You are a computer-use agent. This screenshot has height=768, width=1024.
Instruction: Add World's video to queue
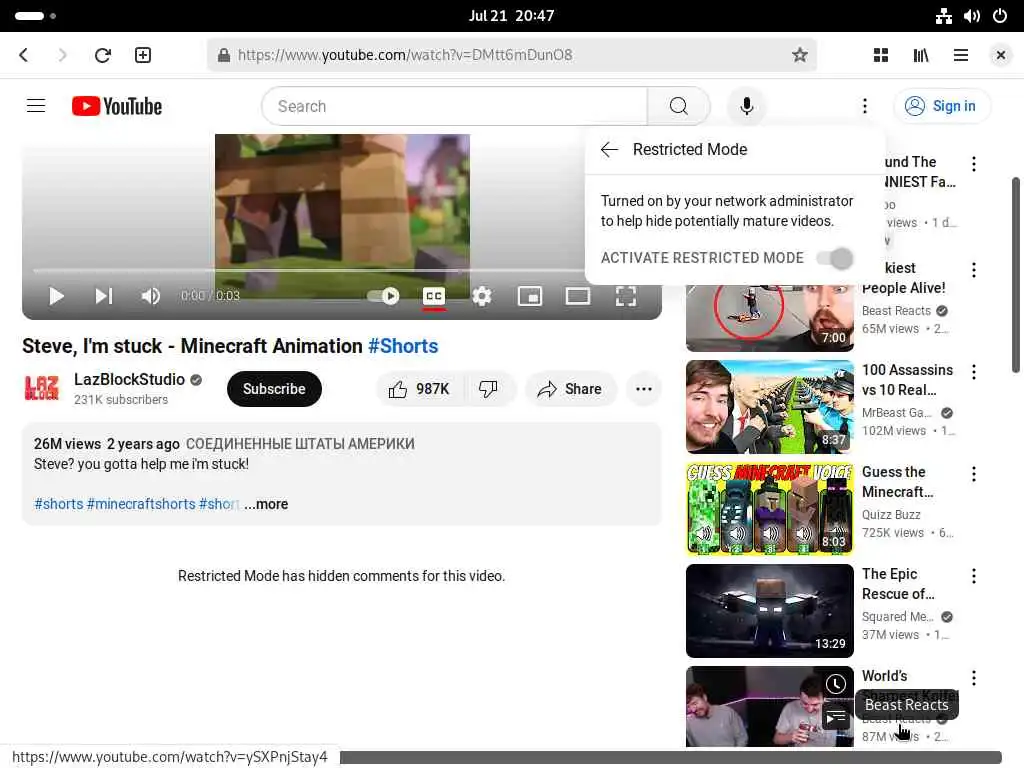[835, 717]
